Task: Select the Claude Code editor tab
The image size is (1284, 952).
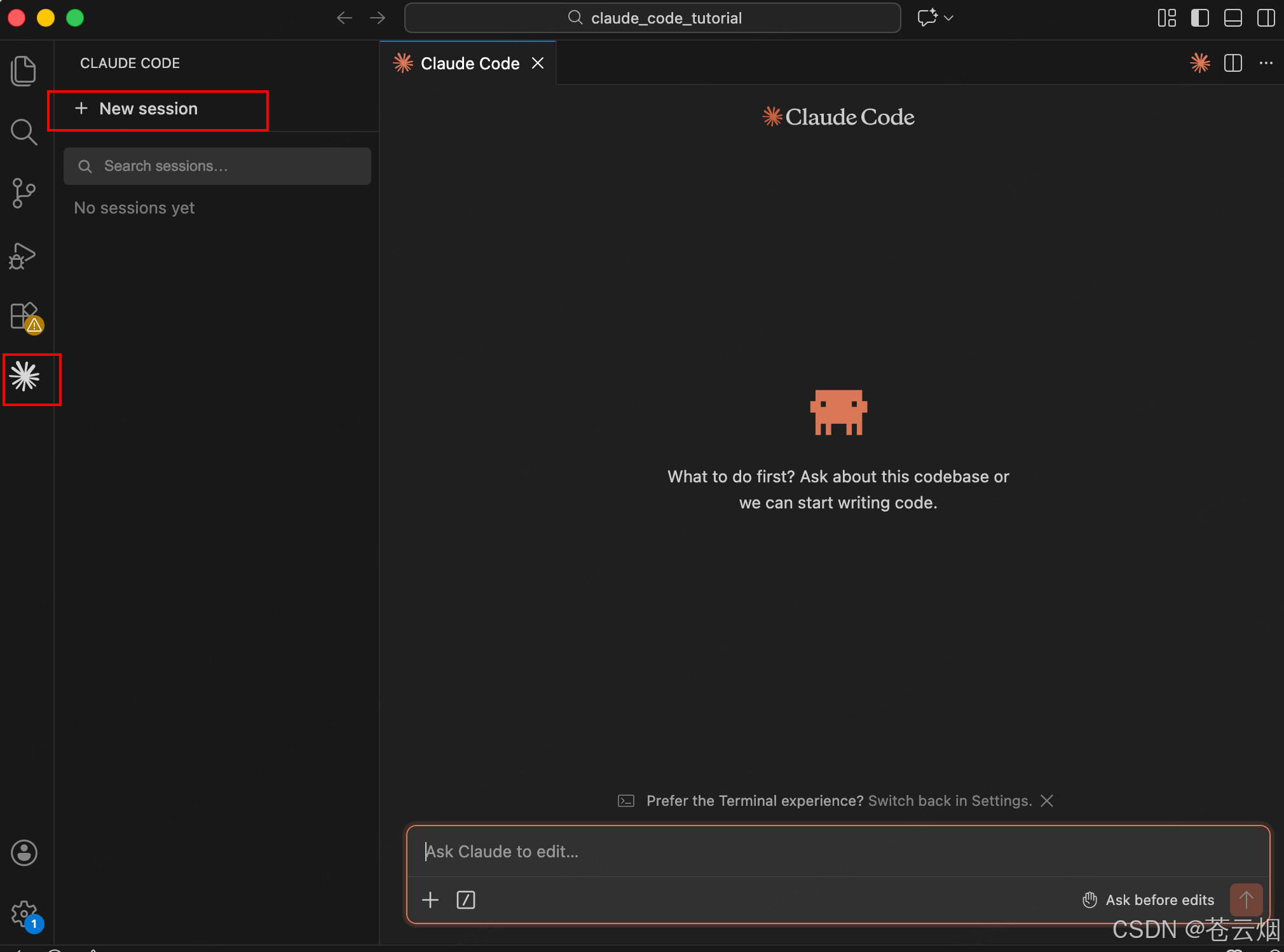Action: [x=468, y=63]
